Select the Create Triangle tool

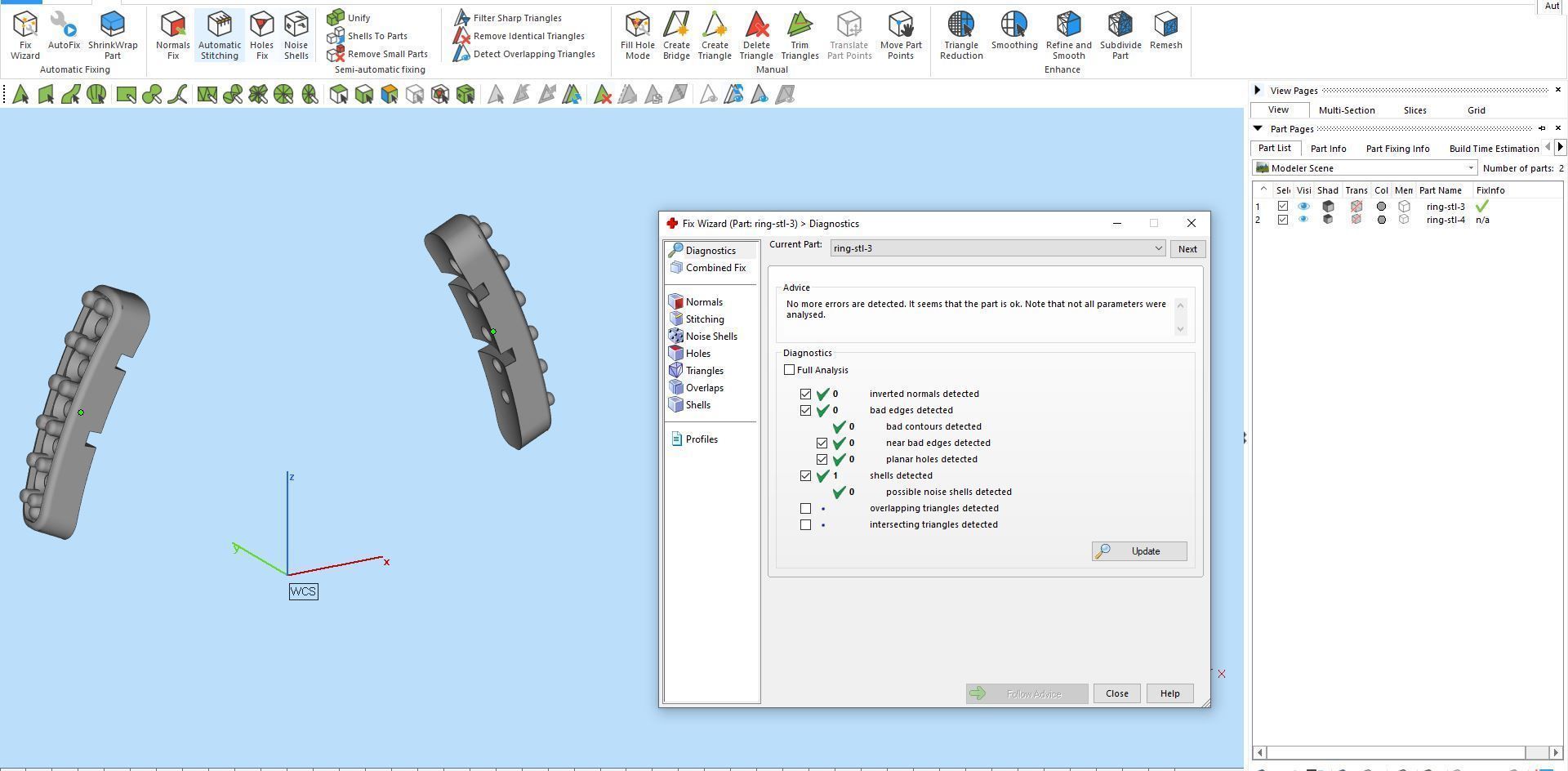point(715,35)
